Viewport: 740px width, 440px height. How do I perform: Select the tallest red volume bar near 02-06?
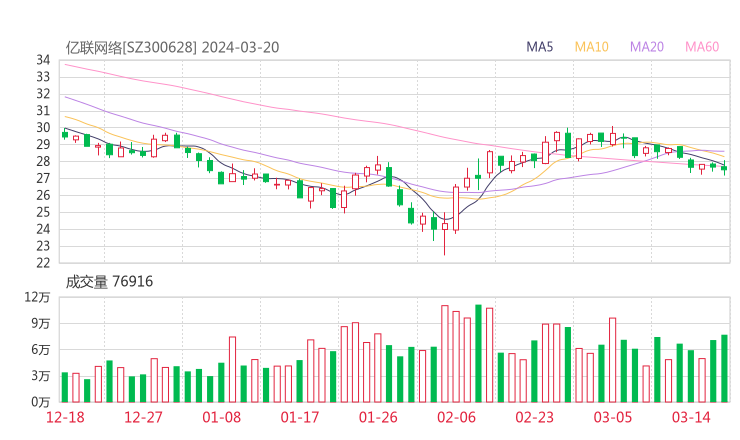[445, 354]
